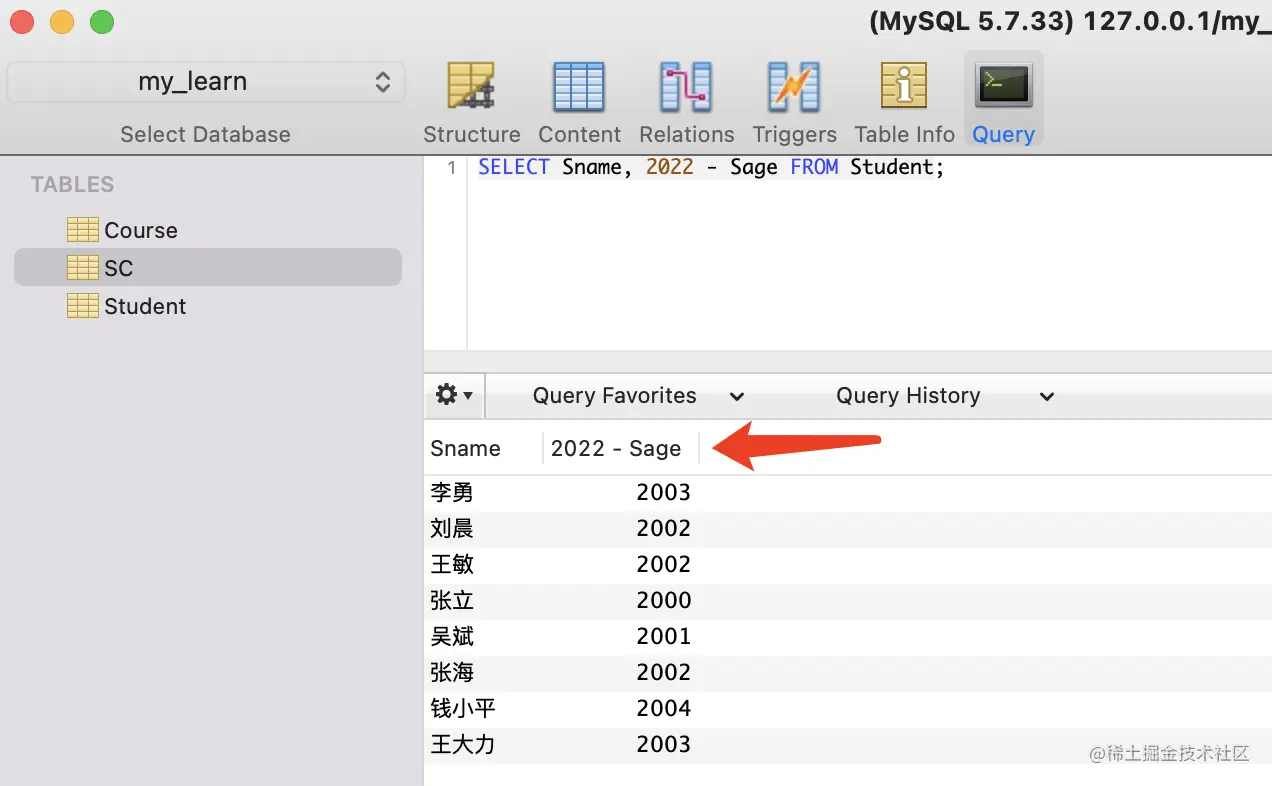
Task: Click value 2001 in 吴斌 row
Action: pos(663,636)
